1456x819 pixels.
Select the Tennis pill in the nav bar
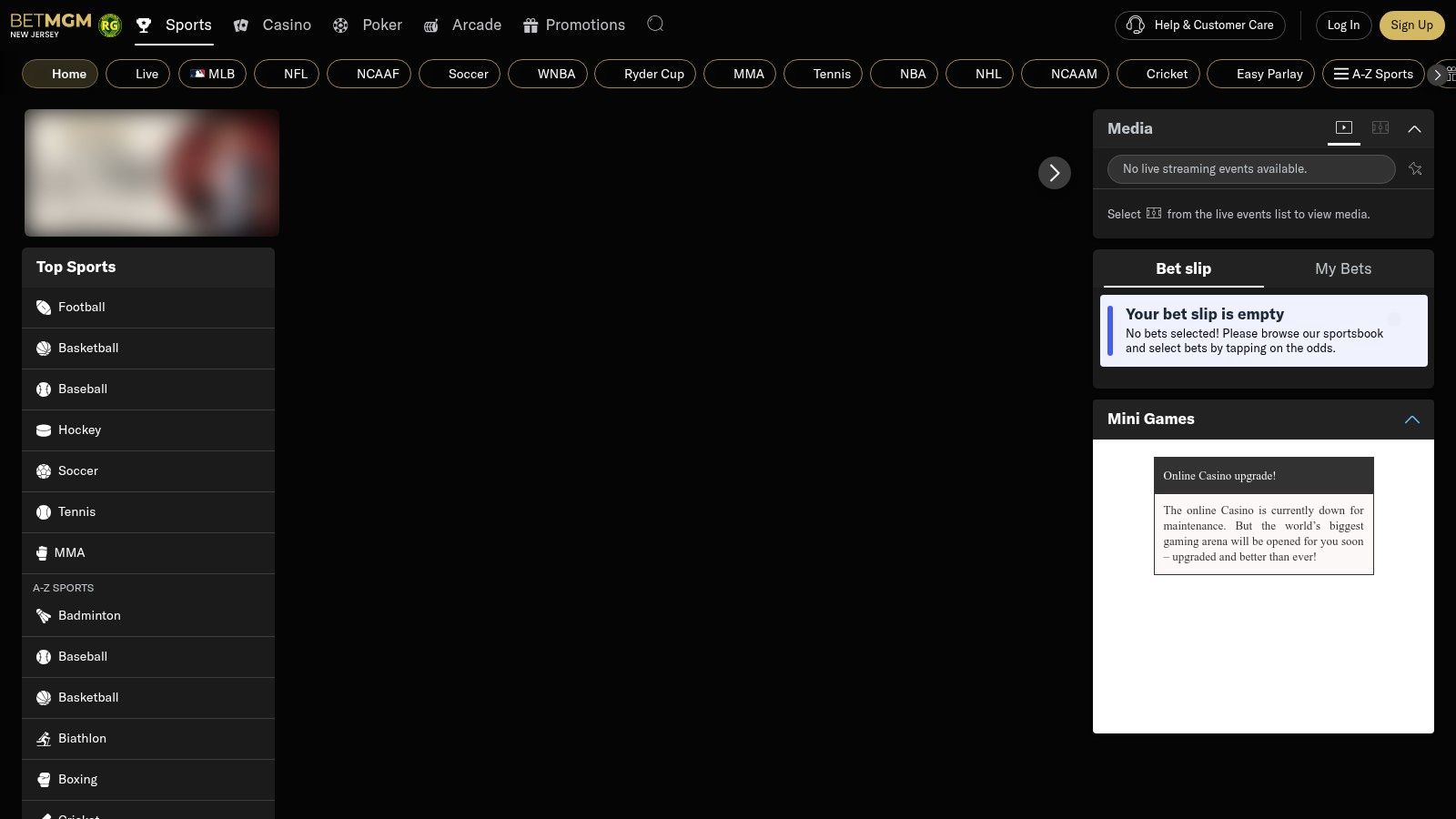(x=824, y=74)
